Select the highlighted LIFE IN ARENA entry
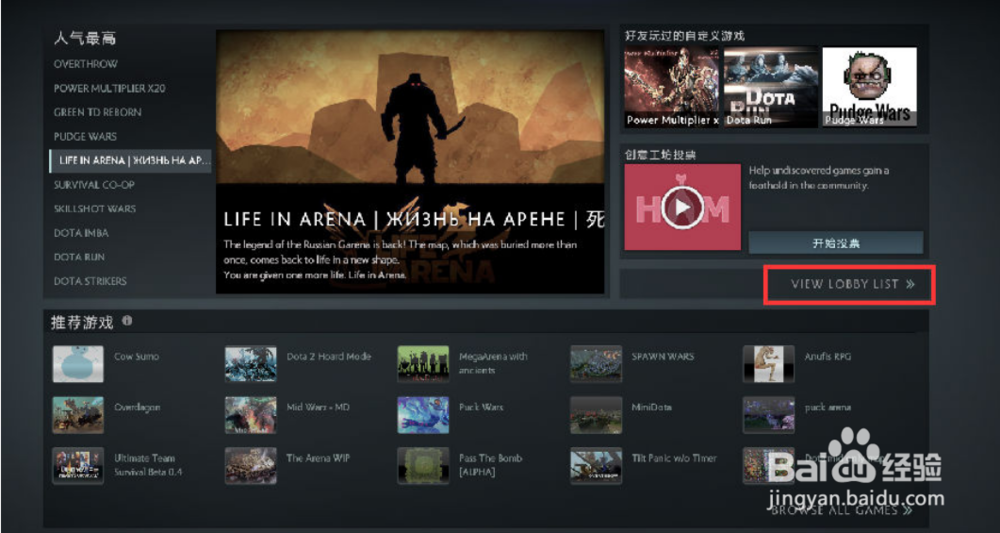Screen dimensions: 1000x533 [x=131, y=161]
